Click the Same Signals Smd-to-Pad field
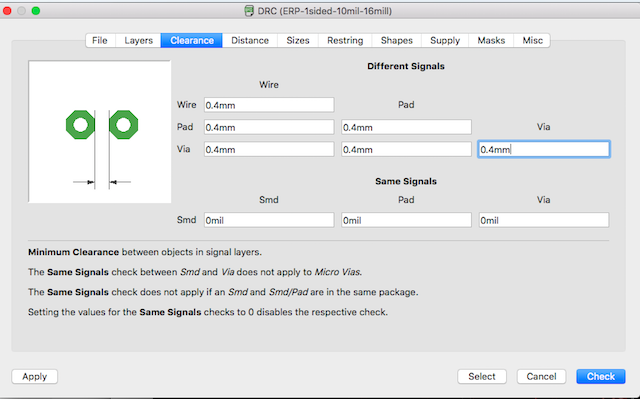640x399 pixels. pos(407,220)
